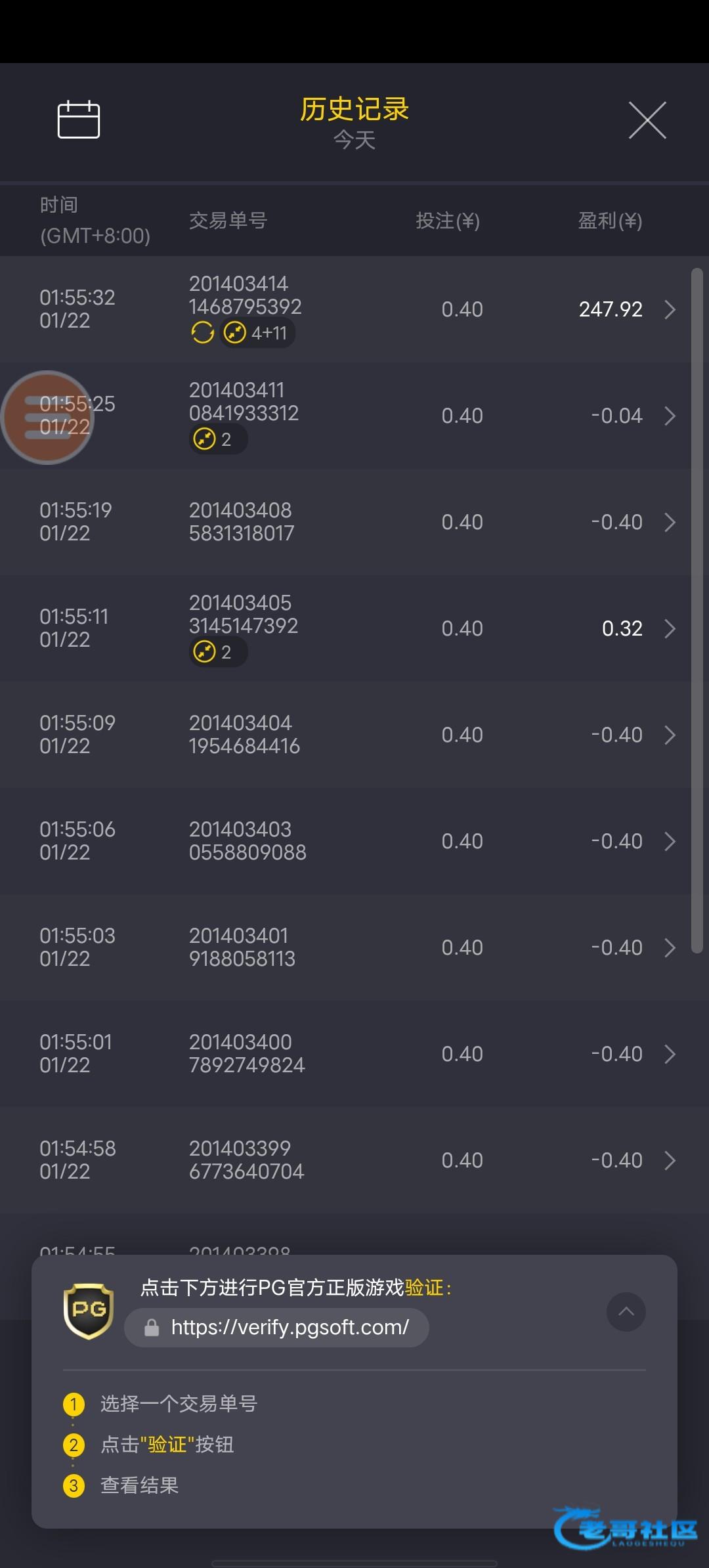709x1568 pixels.
Task: Click multiplier badge on the 01:55:25 record
Action: click(218, 439)
